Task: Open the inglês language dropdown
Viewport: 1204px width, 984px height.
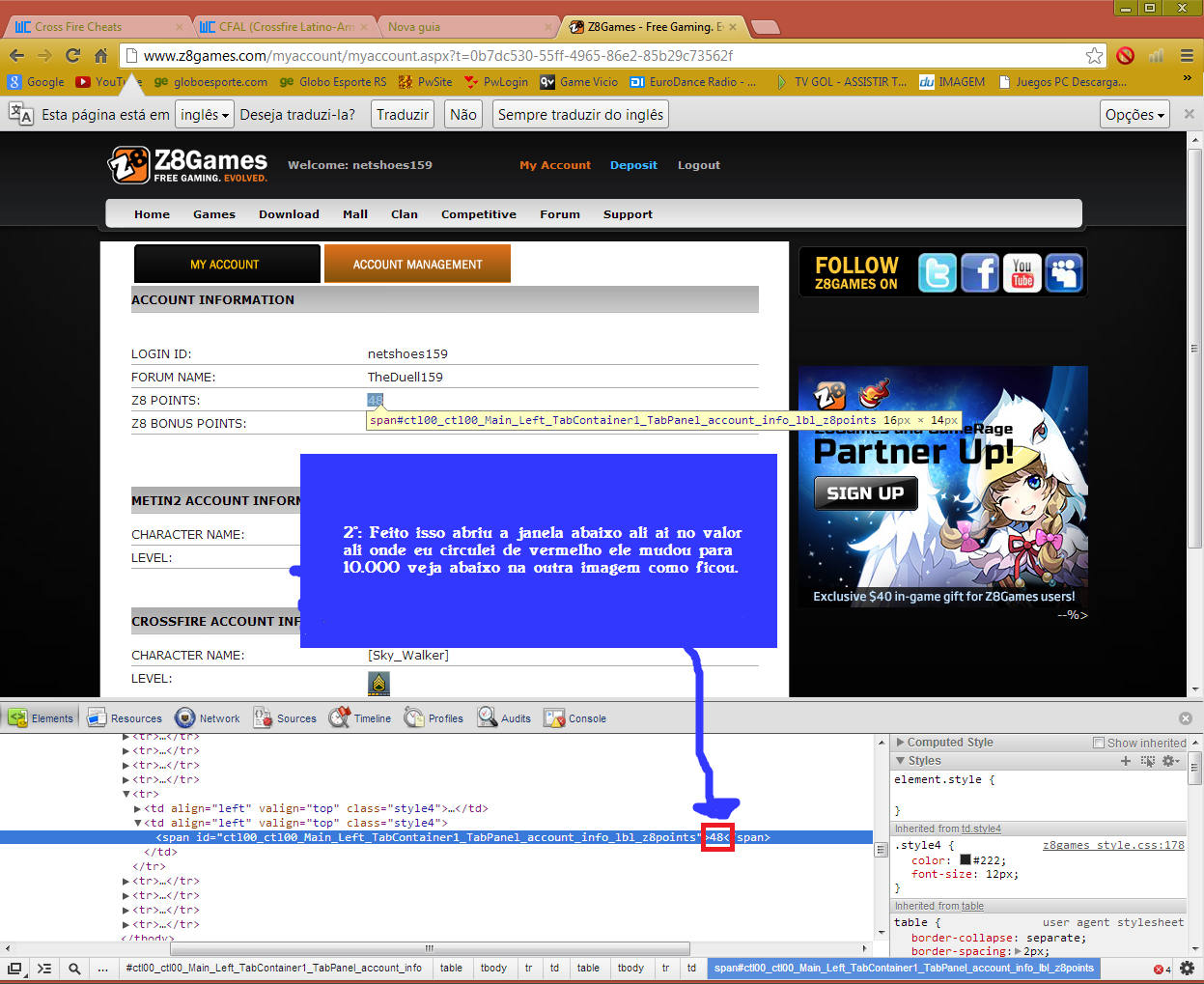Action: [205, 115]
